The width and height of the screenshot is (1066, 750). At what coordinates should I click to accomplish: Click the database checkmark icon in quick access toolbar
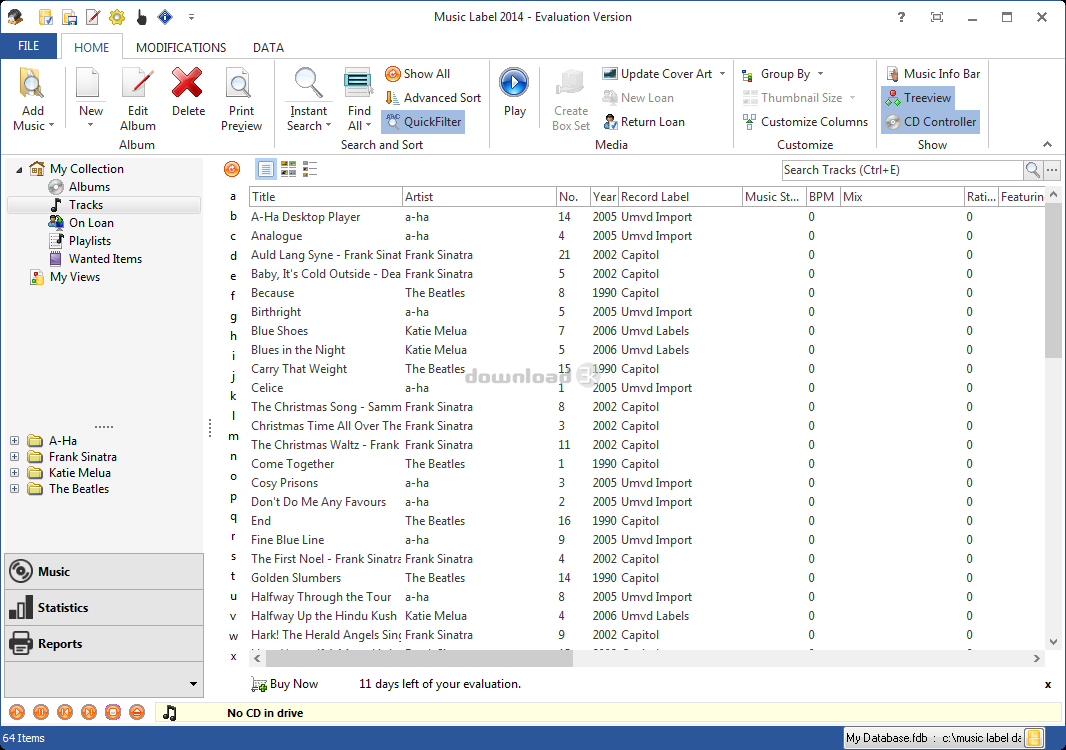coord(46,17)
